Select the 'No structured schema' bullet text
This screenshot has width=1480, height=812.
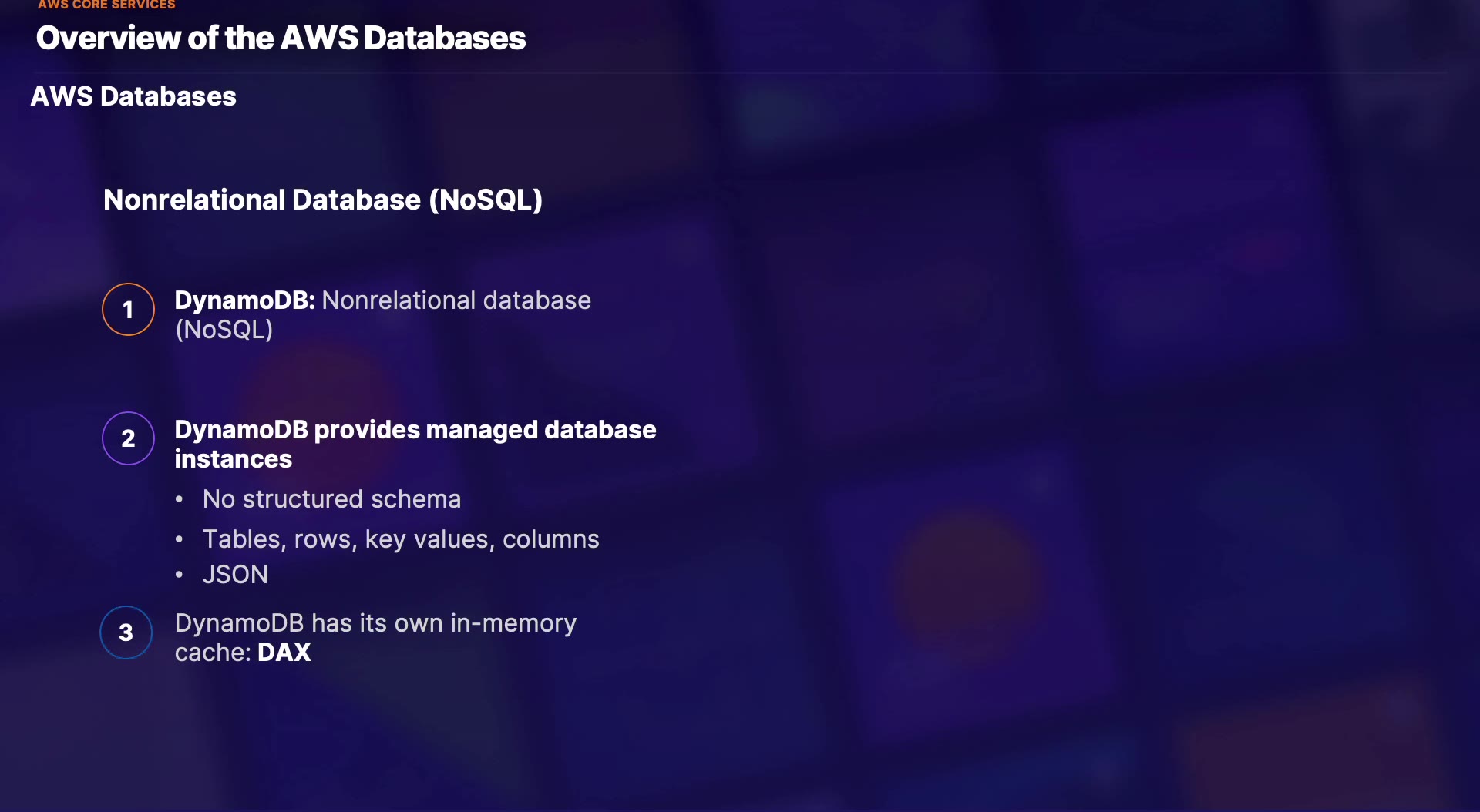tap(331, 499)
